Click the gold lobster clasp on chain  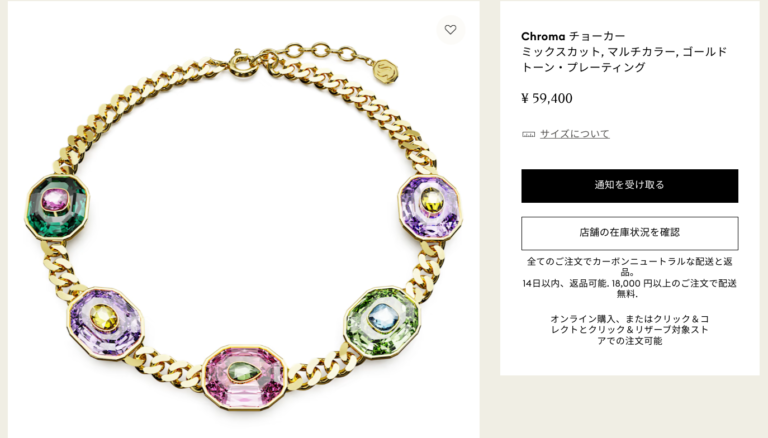click(243, 63)
